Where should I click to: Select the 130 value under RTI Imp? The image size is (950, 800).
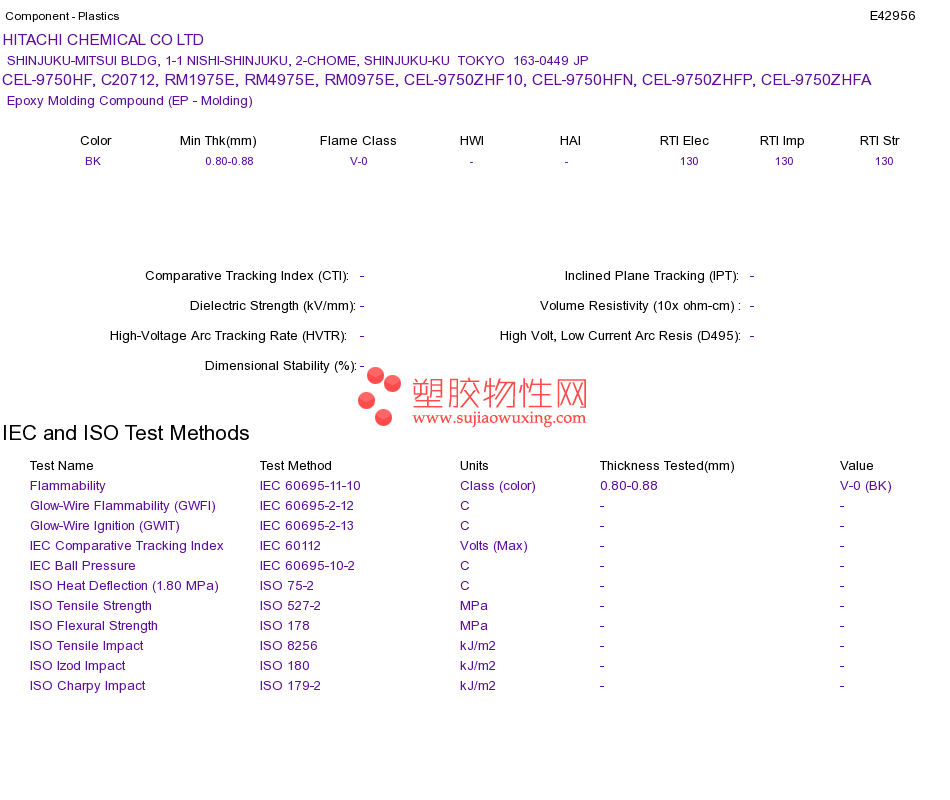tap(784, 161)
